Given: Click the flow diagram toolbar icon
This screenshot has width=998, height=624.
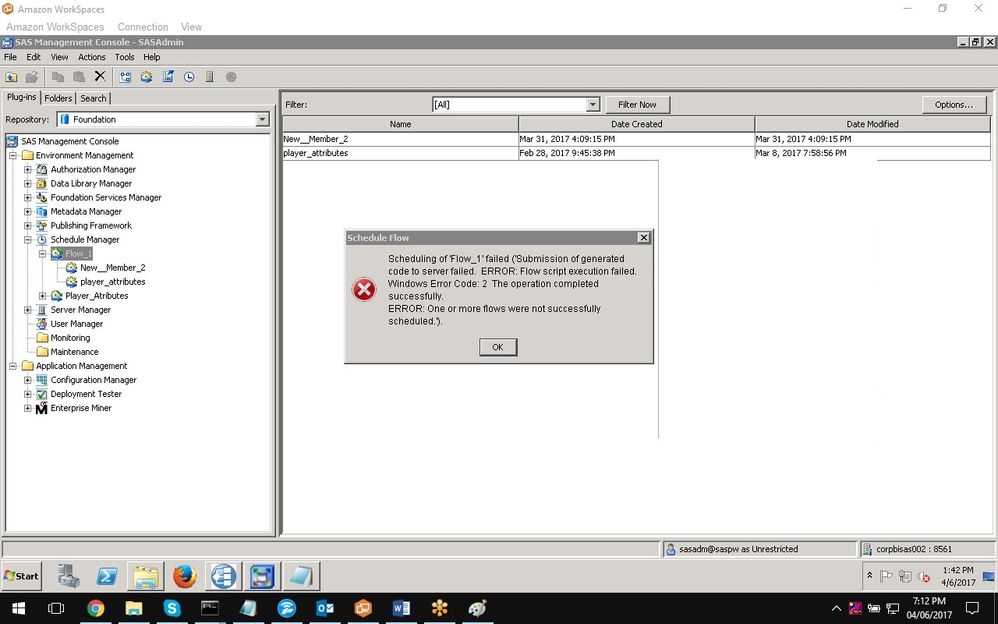Looking at the screenshot, I should click(125, 77).
